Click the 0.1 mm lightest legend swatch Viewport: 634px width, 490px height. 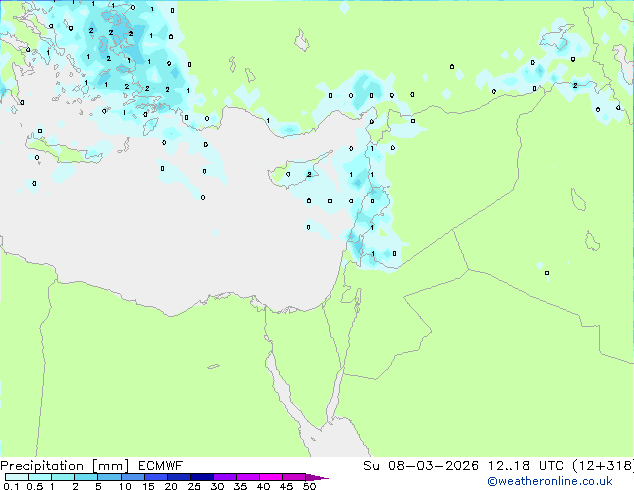(x=17, y=477)
